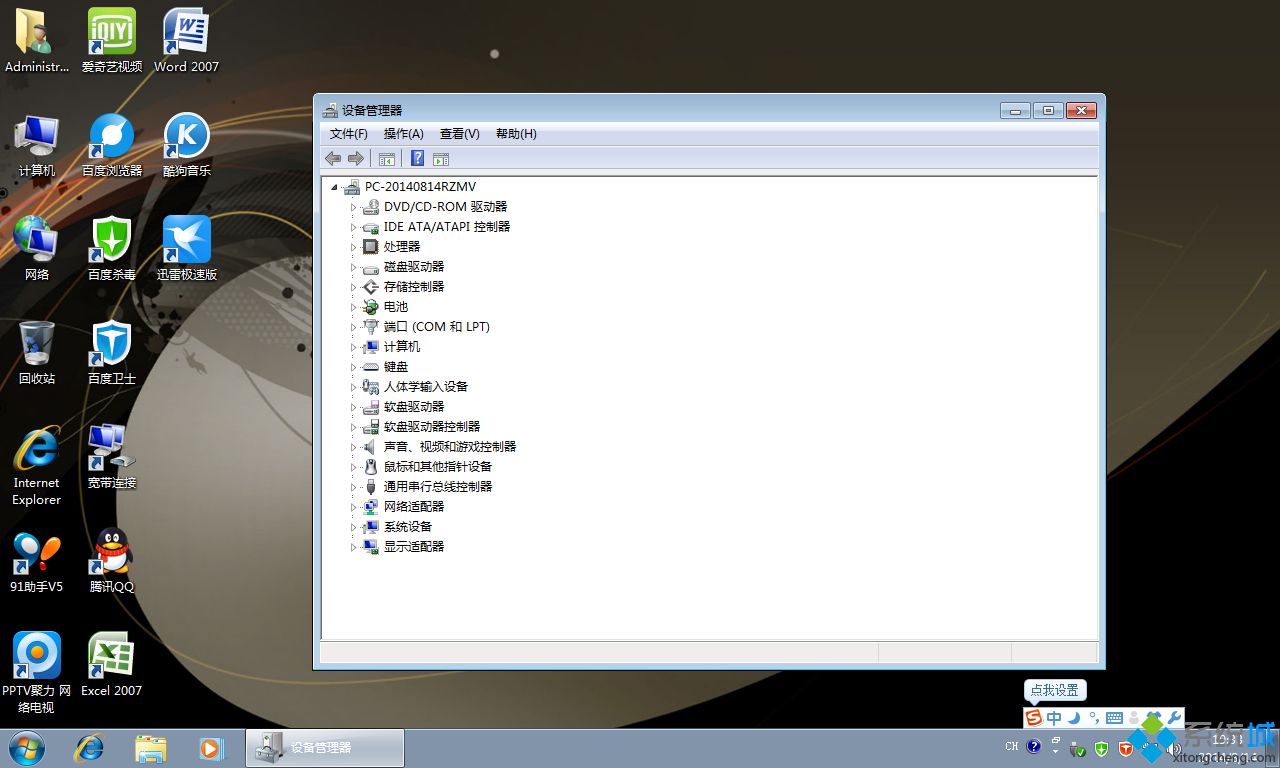Click the 设备管理器 taskbar button

pyautogui.click(x=325, y=747)
